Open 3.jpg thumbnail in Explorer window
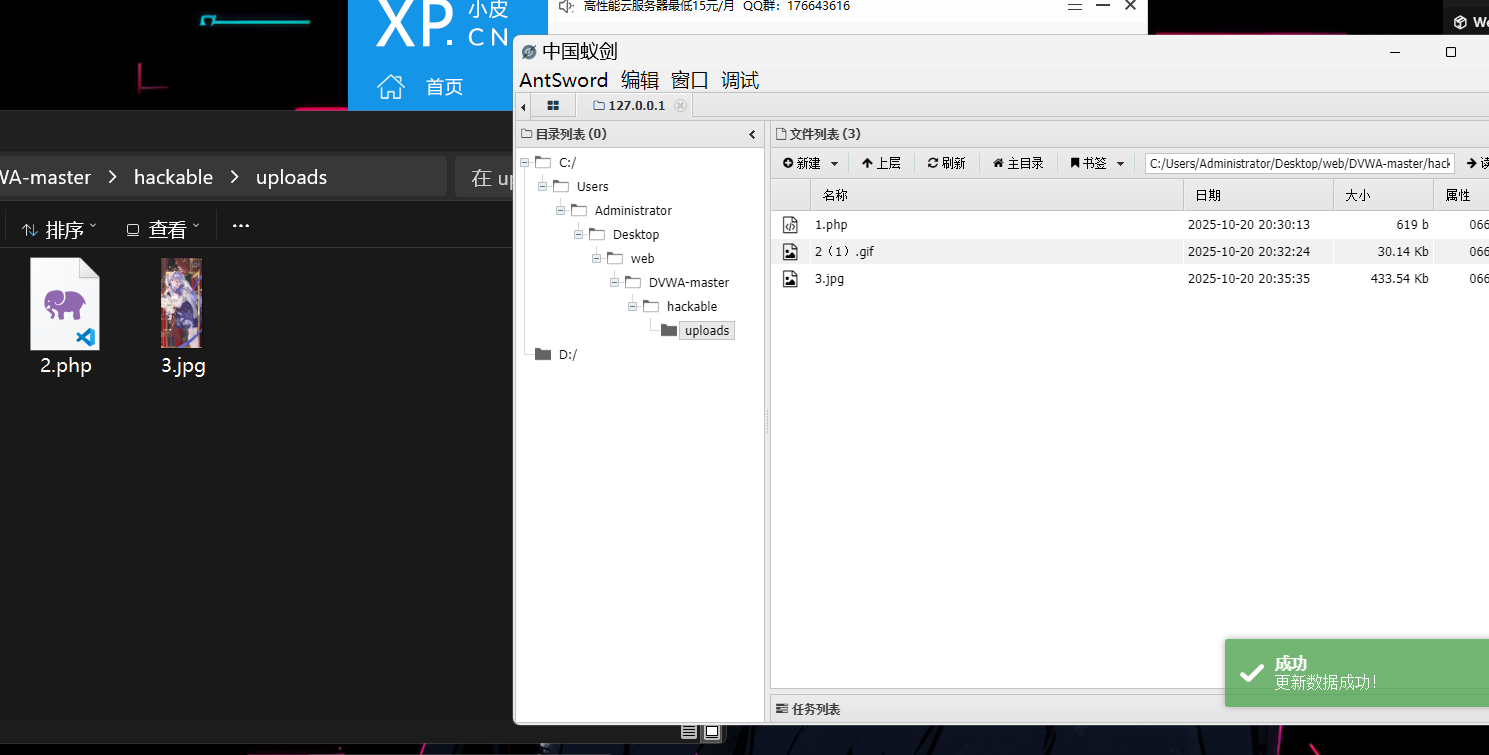This screenshot has width=1489, height=755. [x=183, y=316]
